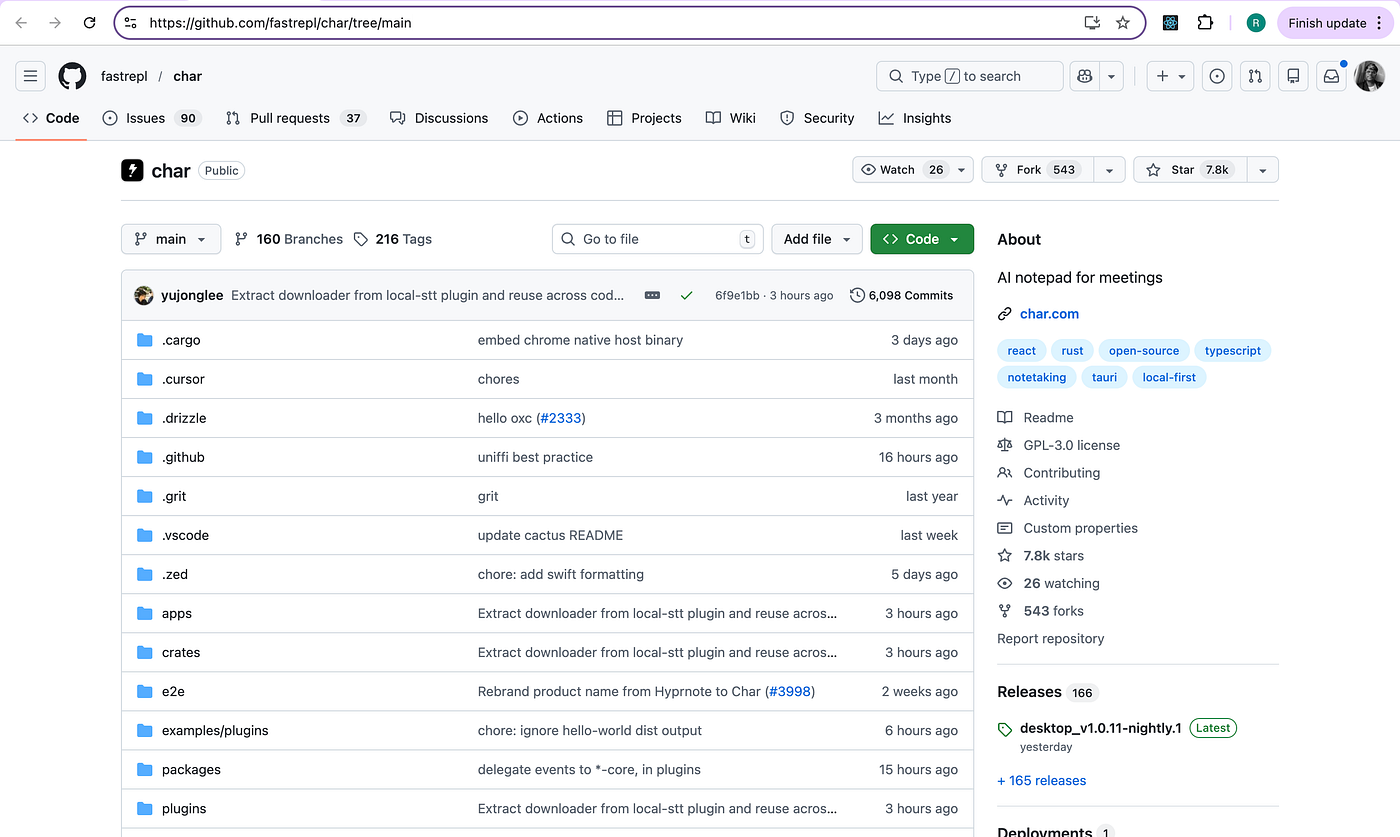Viewport: 1400px width, 837px height.
Task: Open the notifications inbox
Action: click(x=1331, y=76)
